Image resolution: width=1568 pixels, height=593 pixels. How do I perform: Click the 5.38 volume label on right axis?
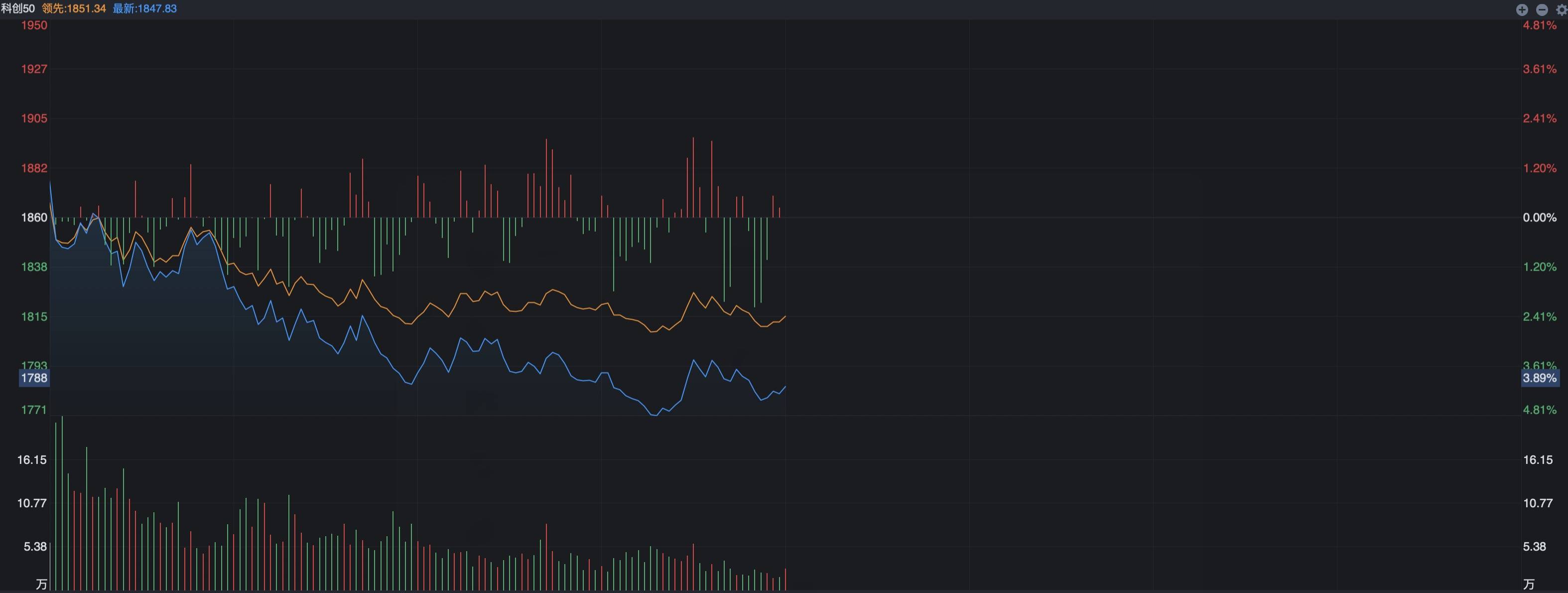pos(1535,547)
